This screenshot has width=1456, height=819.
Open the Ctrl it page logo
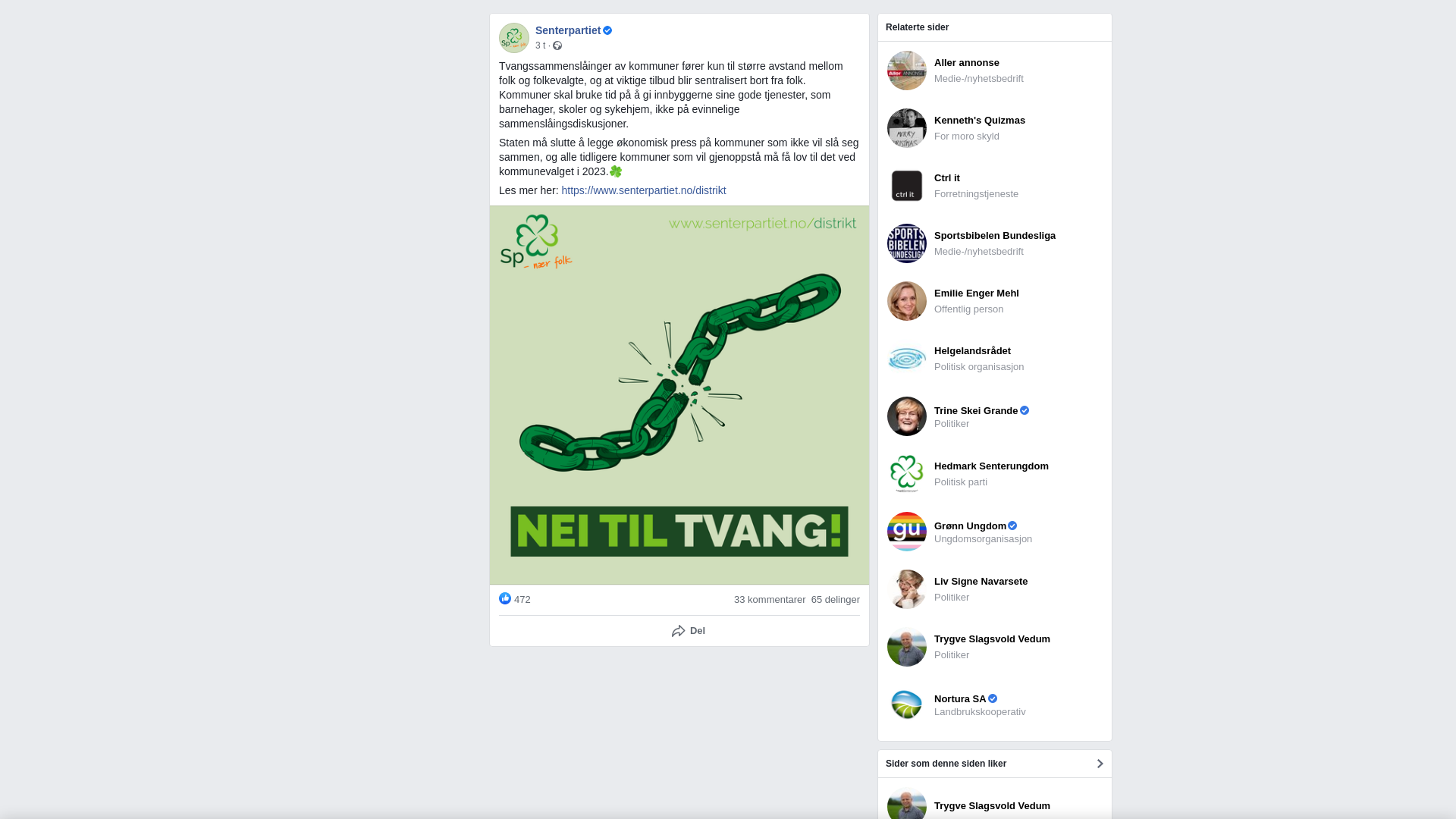point(906,186)
